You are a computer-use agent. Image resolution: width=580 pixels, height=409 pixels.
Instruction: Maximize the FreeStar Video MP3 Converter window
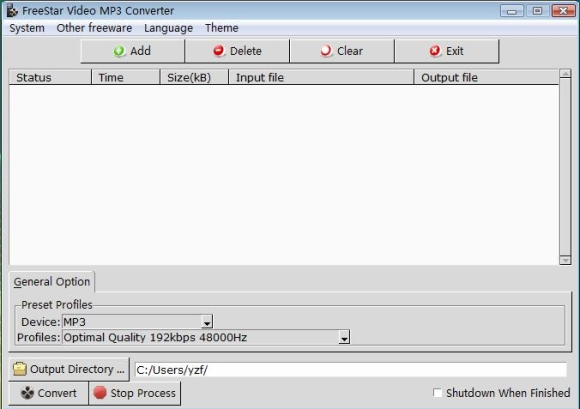point(537,11)
